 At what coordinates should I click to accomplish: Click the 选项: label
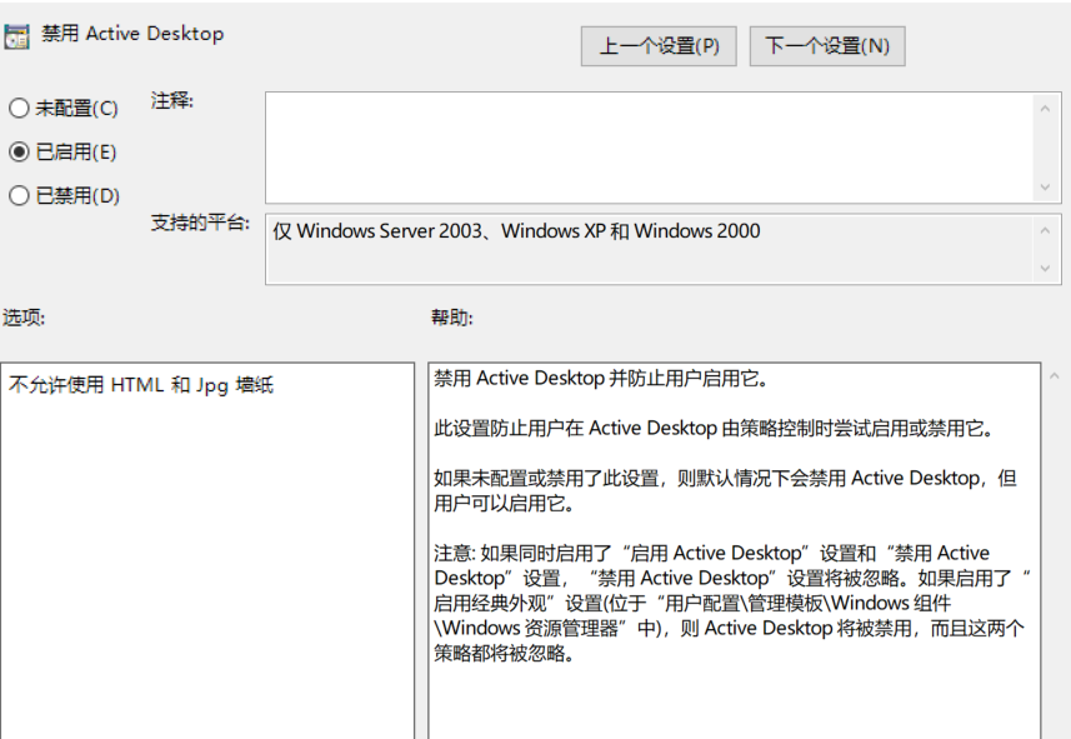(x=24, y=318)
